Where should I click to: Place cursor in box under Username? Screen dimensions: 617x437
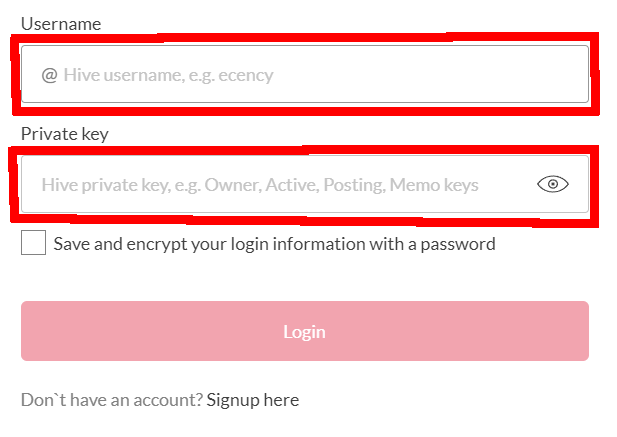305,74
